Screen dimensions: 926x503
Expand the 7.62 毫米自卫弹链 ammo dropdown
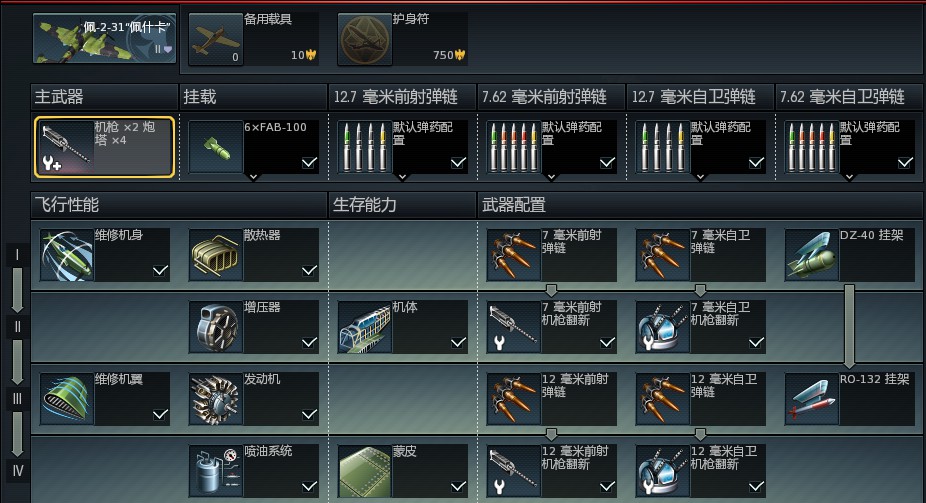pos(849,177)
